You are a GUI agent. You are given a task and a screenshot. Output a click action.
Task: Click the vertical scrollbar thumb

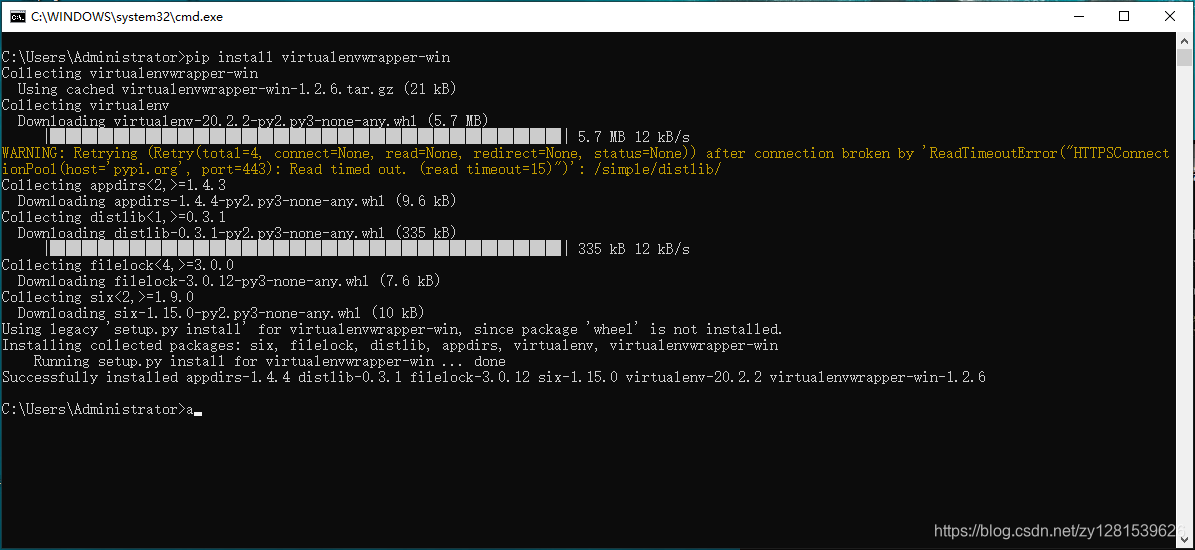[1184, 58]
